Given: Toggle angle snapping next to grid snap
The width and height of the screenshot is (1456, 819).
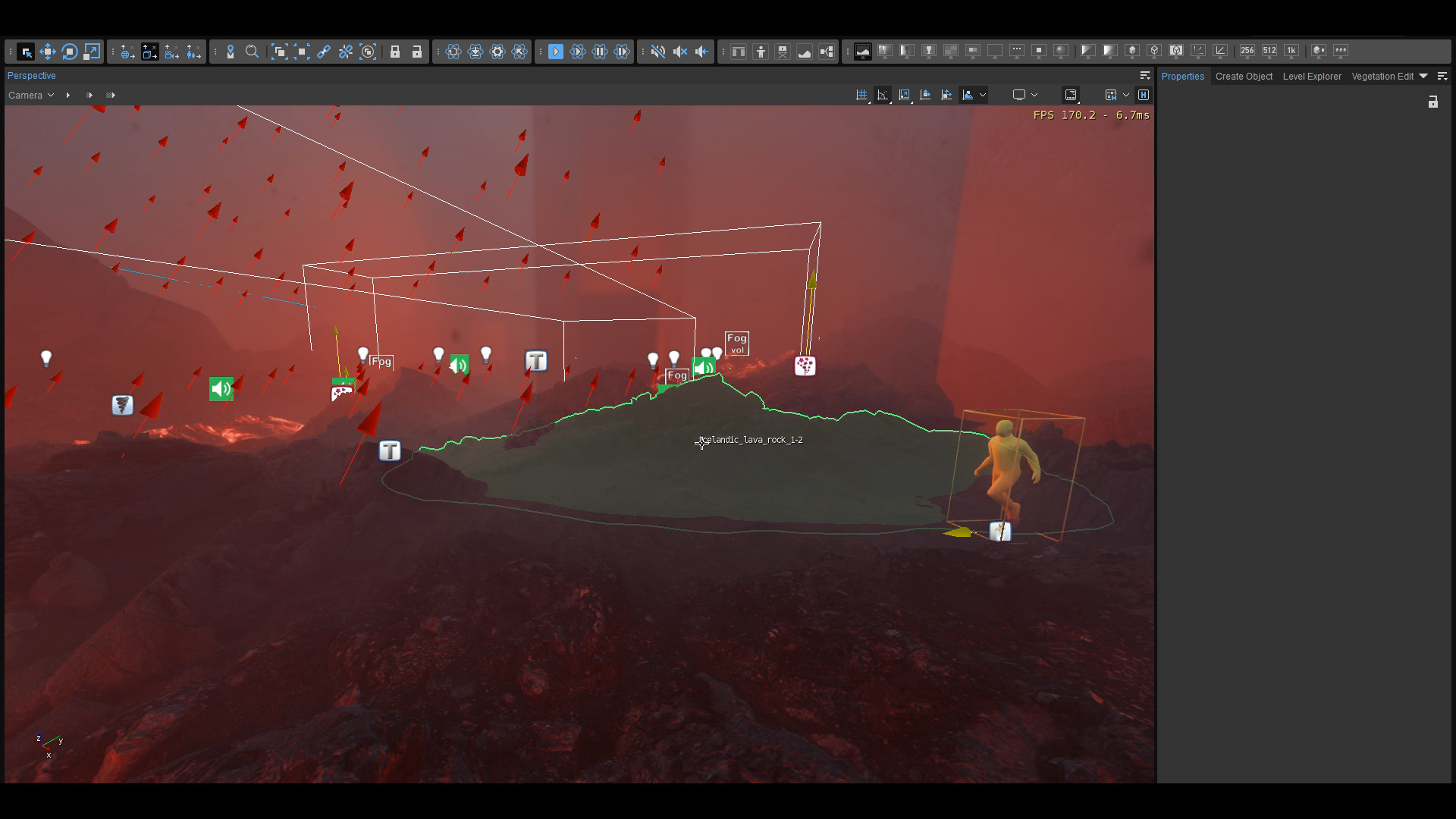Looking at the screenshot, I should pyautogui.click(x=883, y=95).
